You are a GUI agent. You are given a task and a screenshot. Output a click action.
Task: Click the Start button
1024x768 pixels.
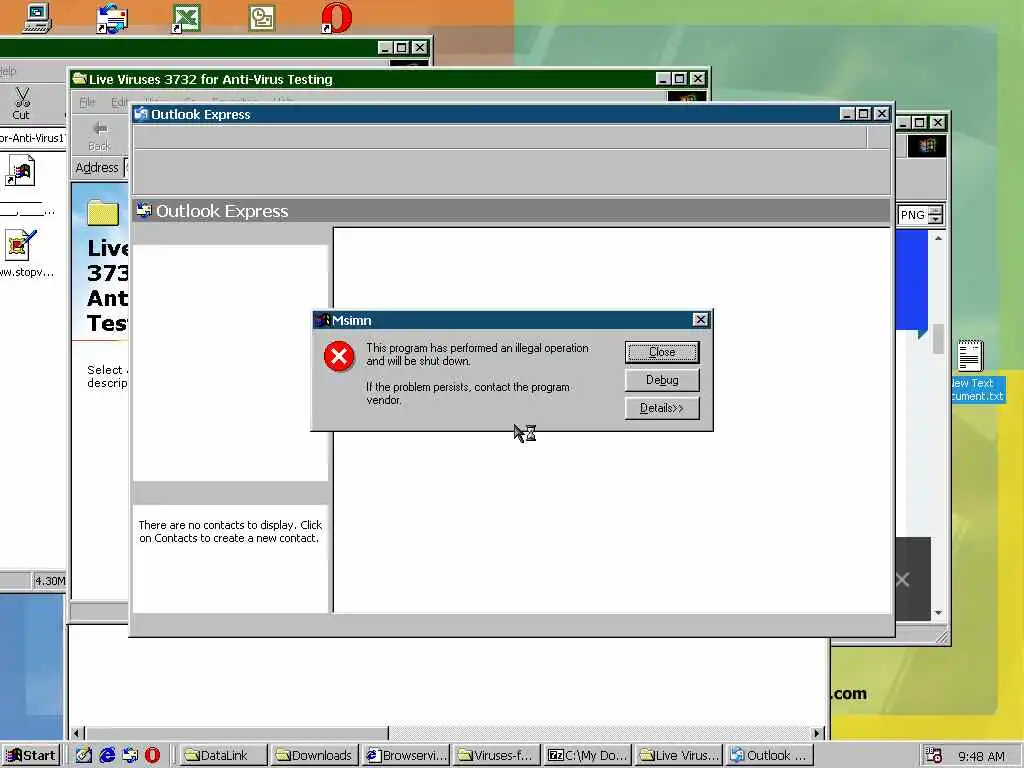(31, 756)
